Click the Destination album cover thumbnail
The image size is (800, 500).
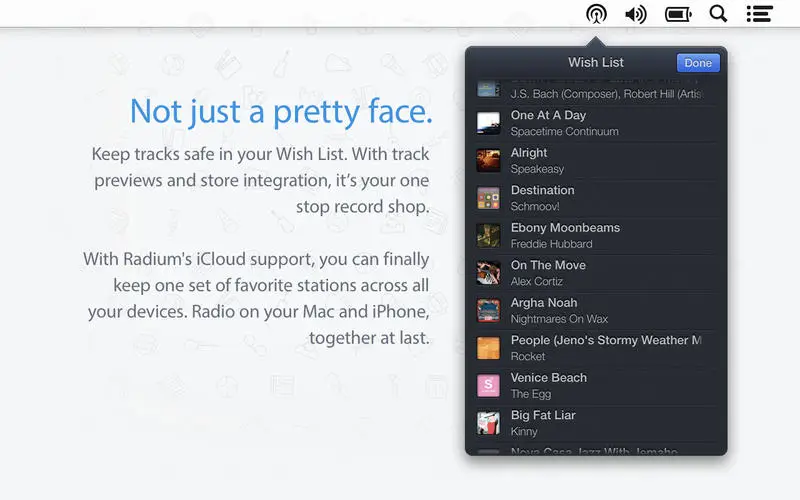(x=488, y=198)
